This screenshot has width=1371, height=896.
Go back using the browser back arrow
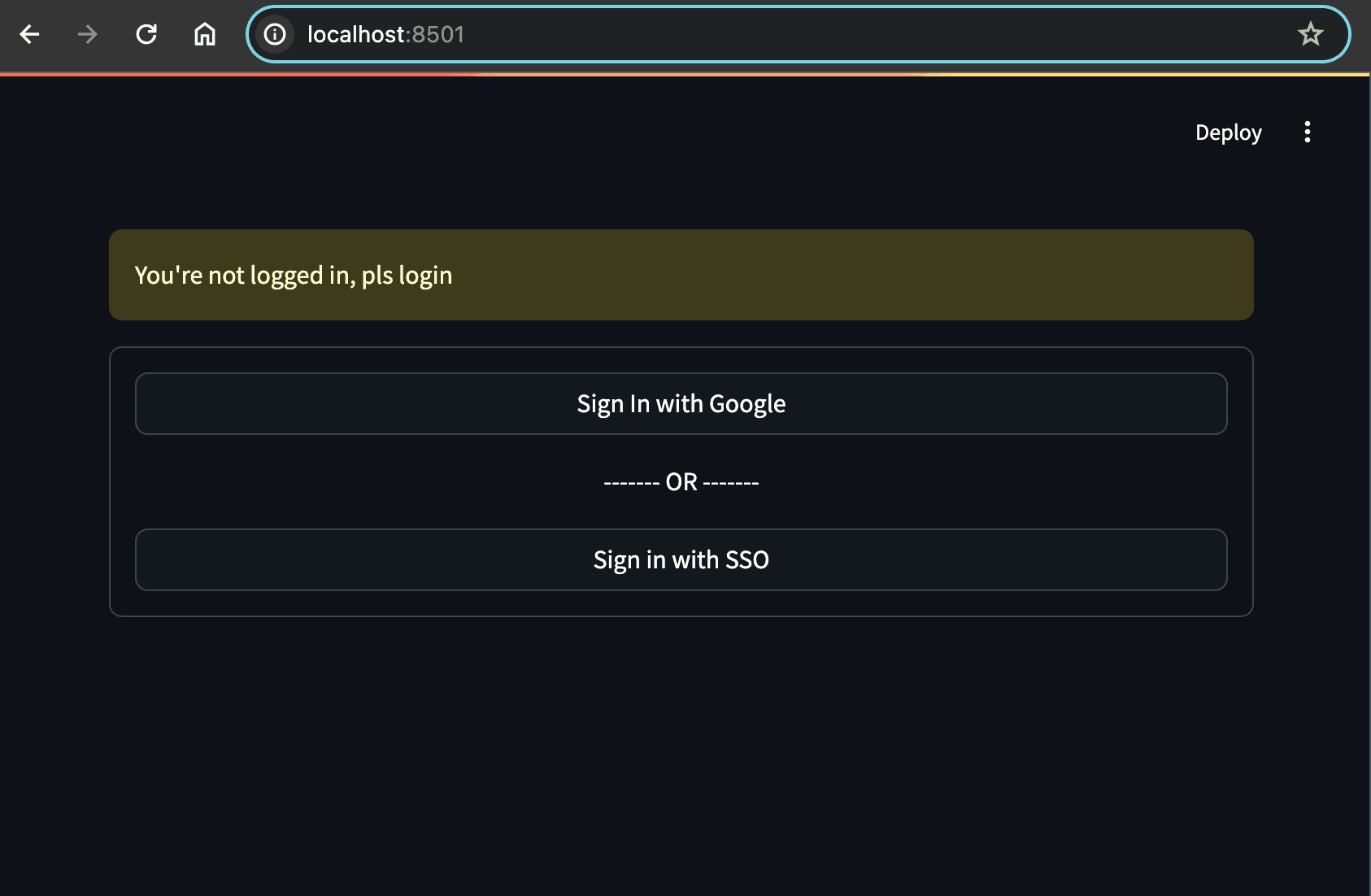click(x=30, y=34)
